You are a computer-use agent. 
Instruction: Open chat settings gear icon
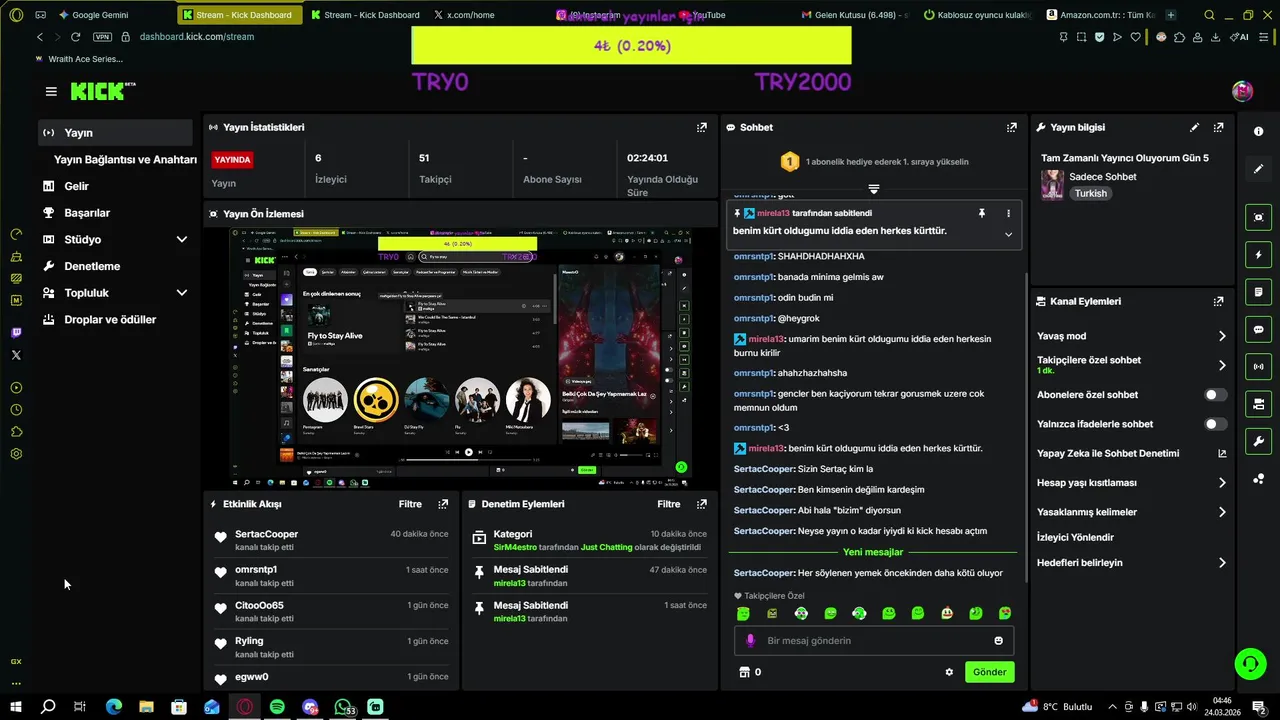point(949,672)
